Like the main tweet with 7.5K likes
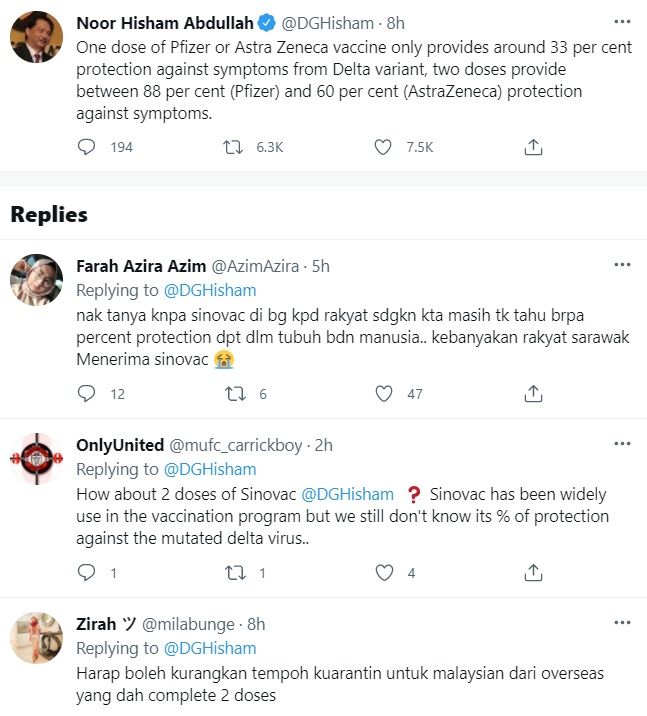The image size is (647, 716). pyautogui.click(x=382, y=147)
